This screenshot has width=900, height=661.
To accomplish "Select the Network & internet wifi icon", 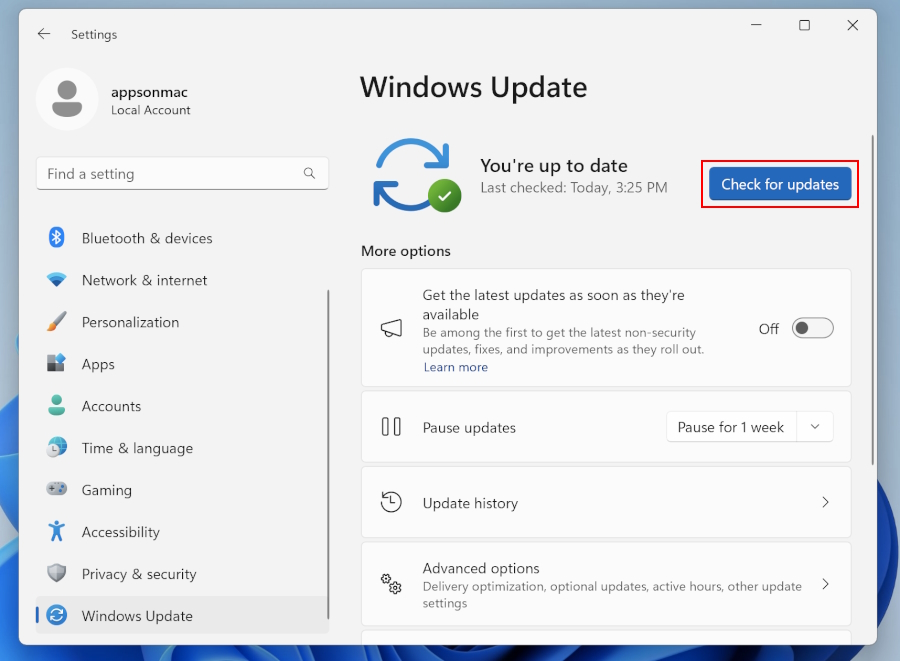I will click(57, 280).
